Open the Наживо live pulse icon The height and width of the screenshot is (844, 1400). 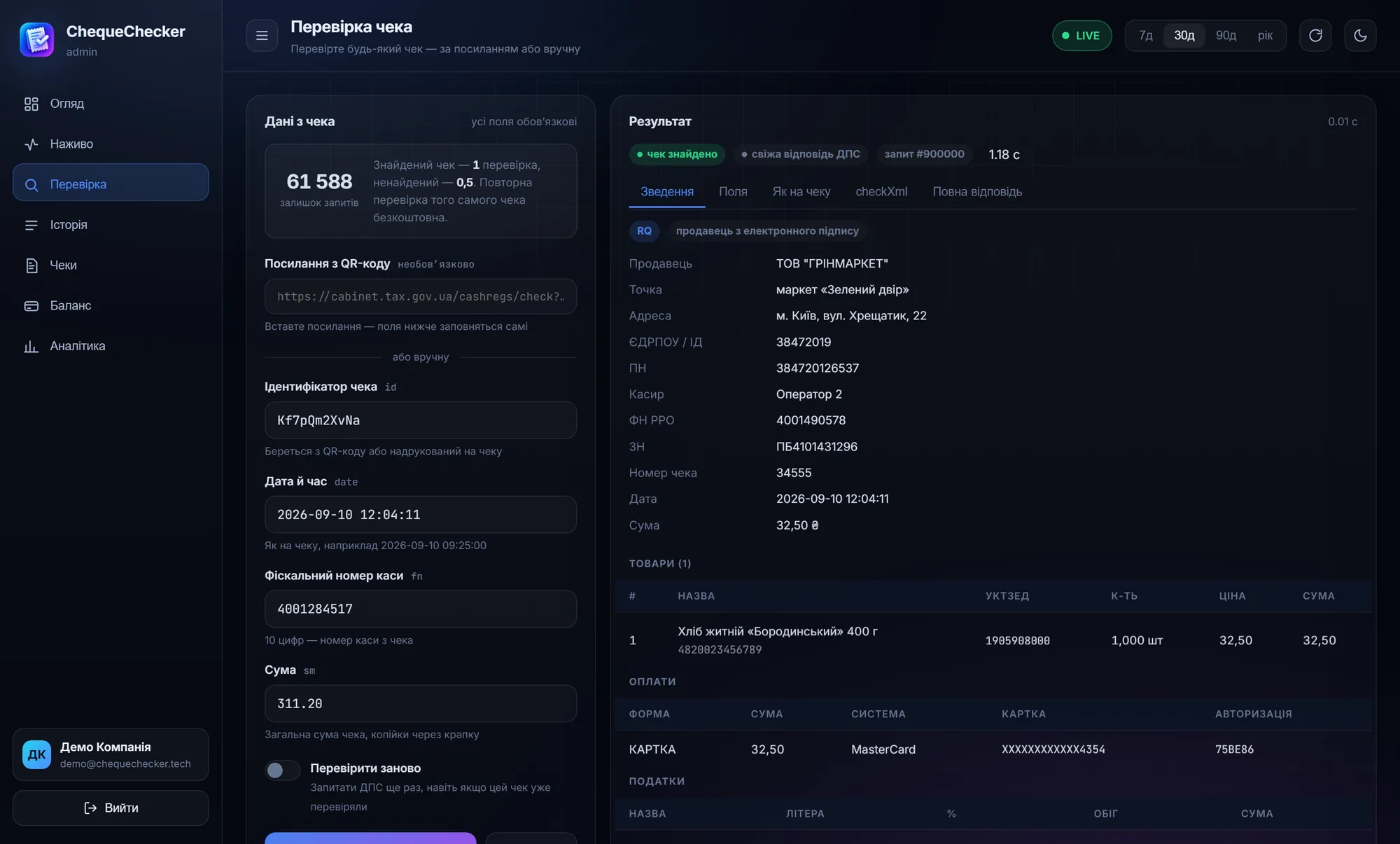click(x=31, y=144)
